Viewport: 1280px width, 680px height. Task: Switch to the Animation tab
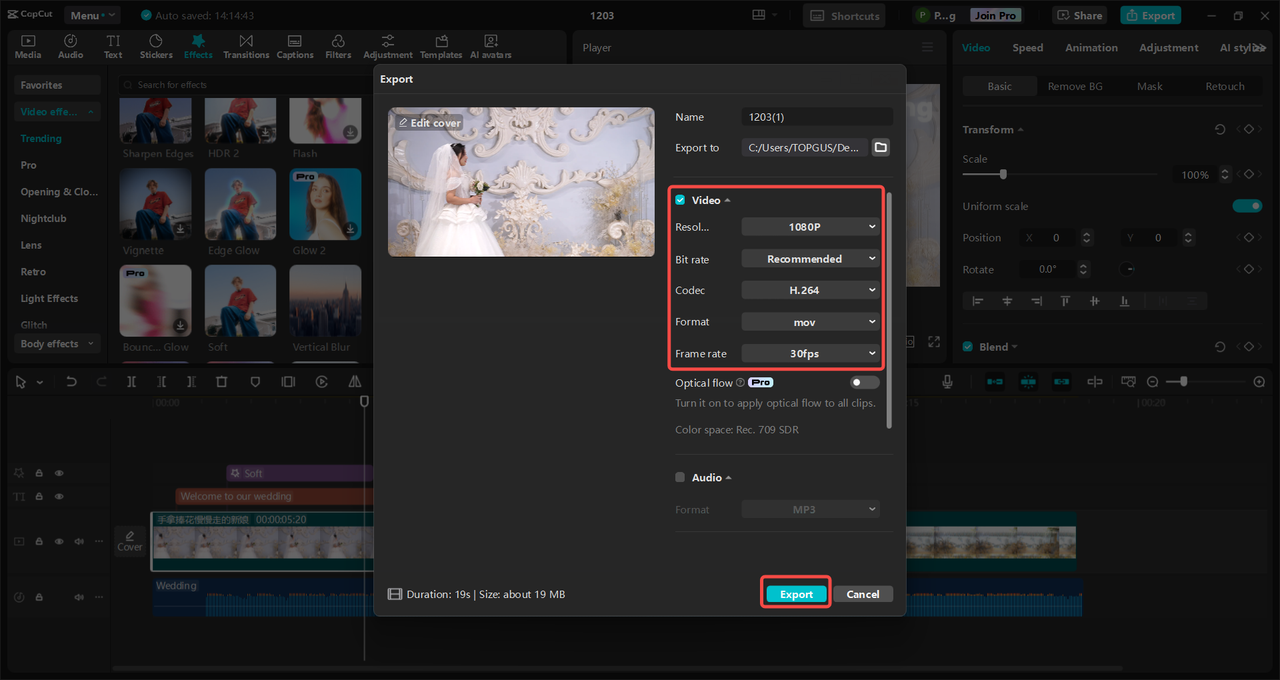pyautogui.click(x=1091, y=48)
